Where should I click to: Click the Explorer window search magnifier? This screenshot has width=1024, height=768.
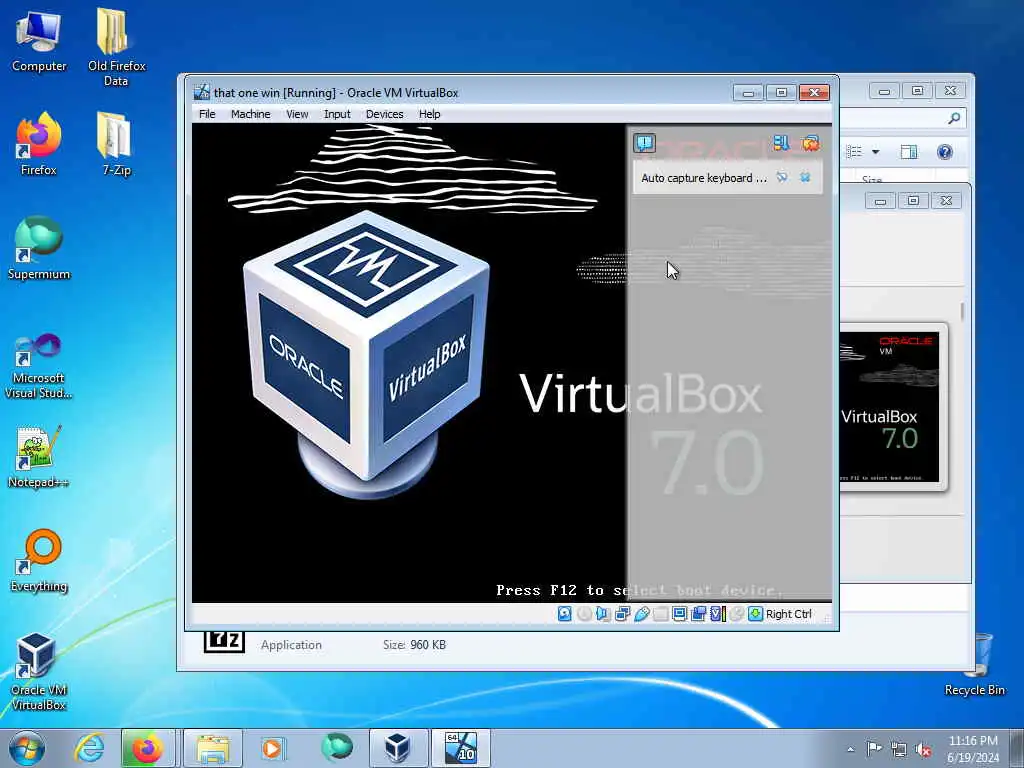[x=954, y=118]
